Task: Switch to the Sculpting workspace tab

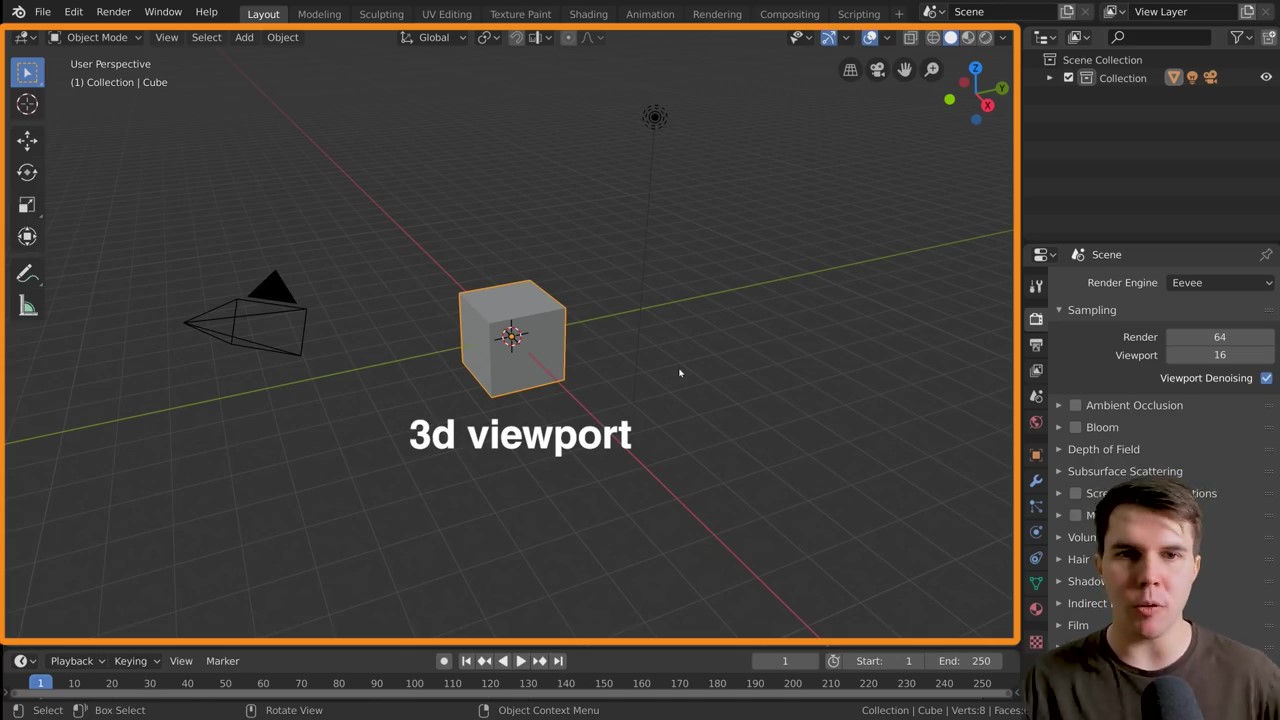Action: tap(381, 14)
